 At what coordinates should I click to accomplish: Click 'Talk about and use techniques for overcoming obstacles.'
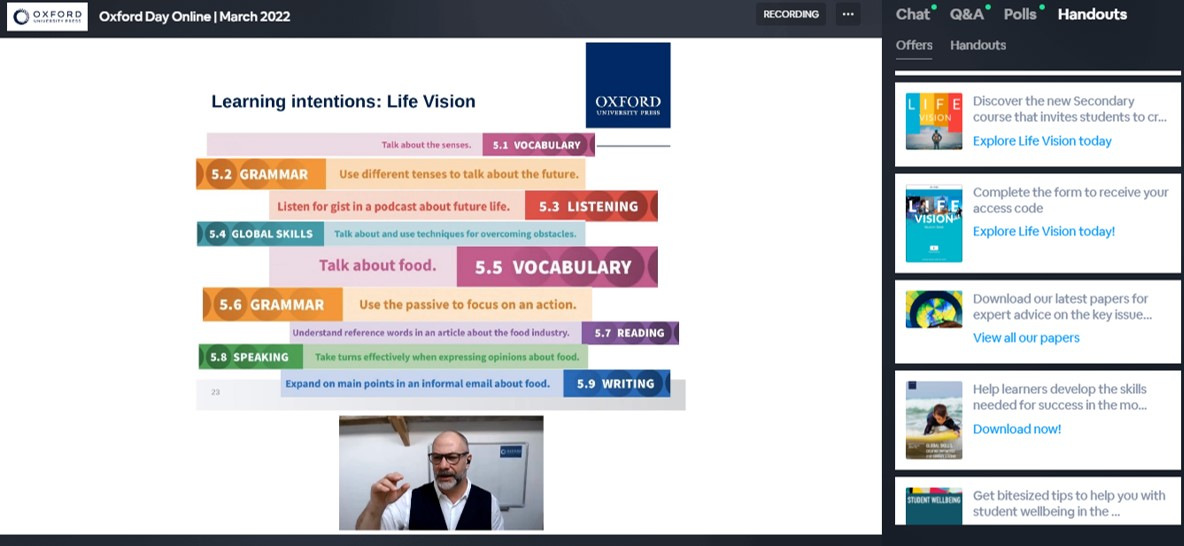(455, 234)
